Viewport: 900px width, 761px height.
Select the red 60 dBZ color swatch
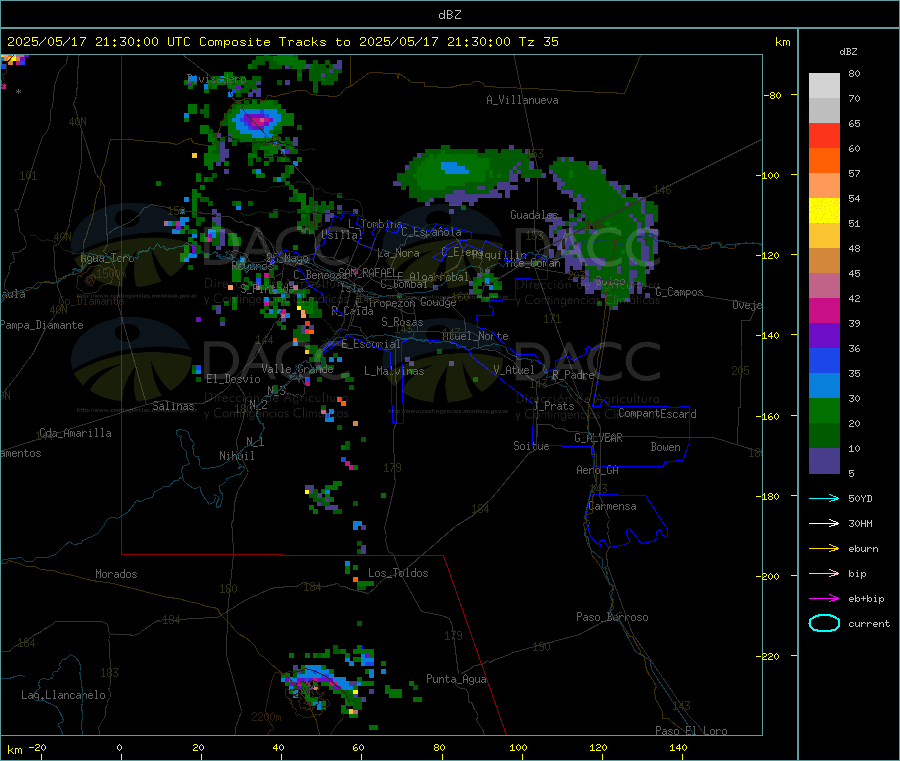(824, 135)
